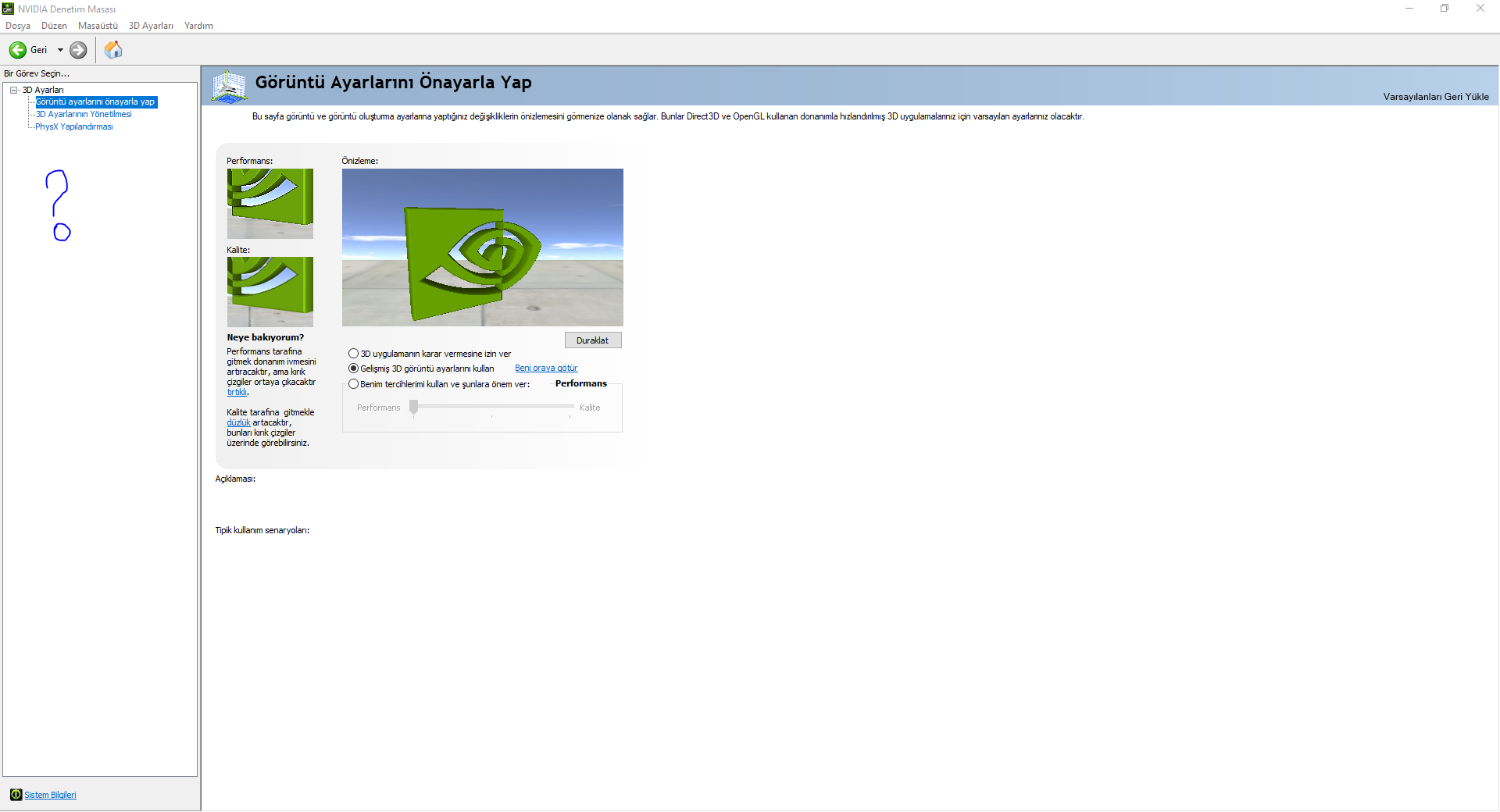Click the 'düzlük' glossary link

(x=238, y=423)
